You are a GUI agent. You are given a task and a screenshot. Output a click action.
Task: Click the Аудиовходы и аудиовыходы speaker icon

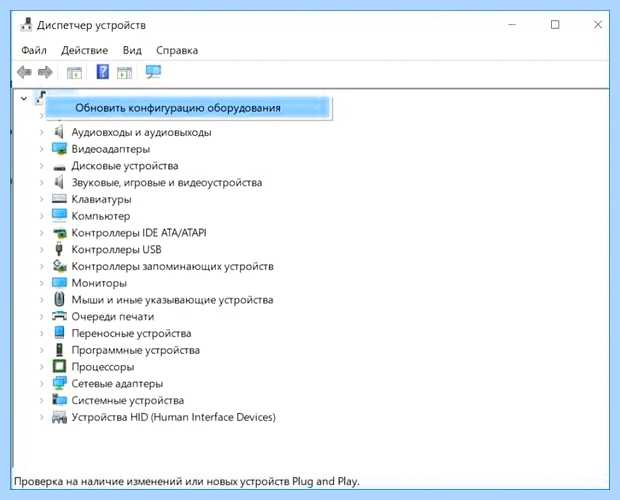(59, 132)
